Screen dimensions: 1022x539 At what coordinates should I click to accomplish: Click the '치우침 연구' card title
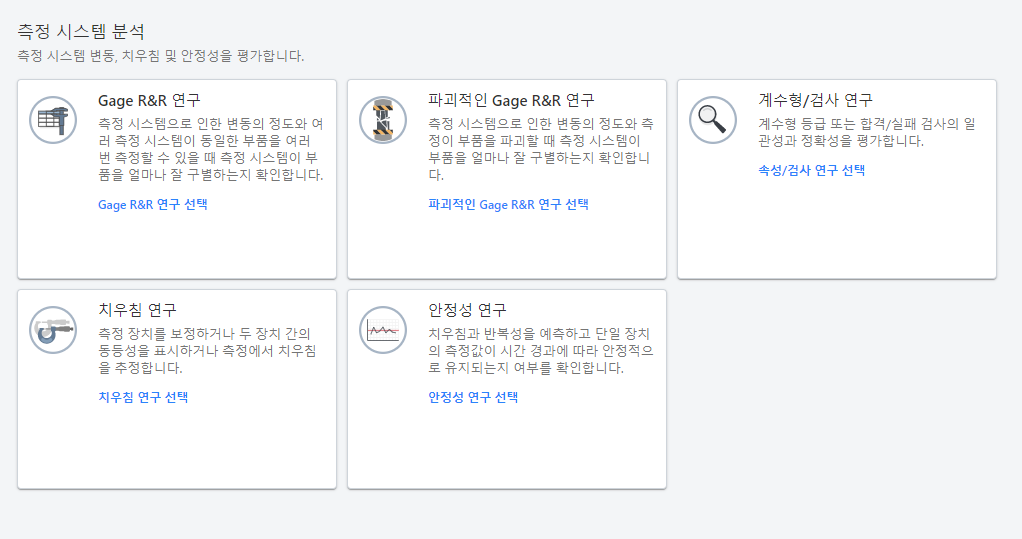(137, 310)
